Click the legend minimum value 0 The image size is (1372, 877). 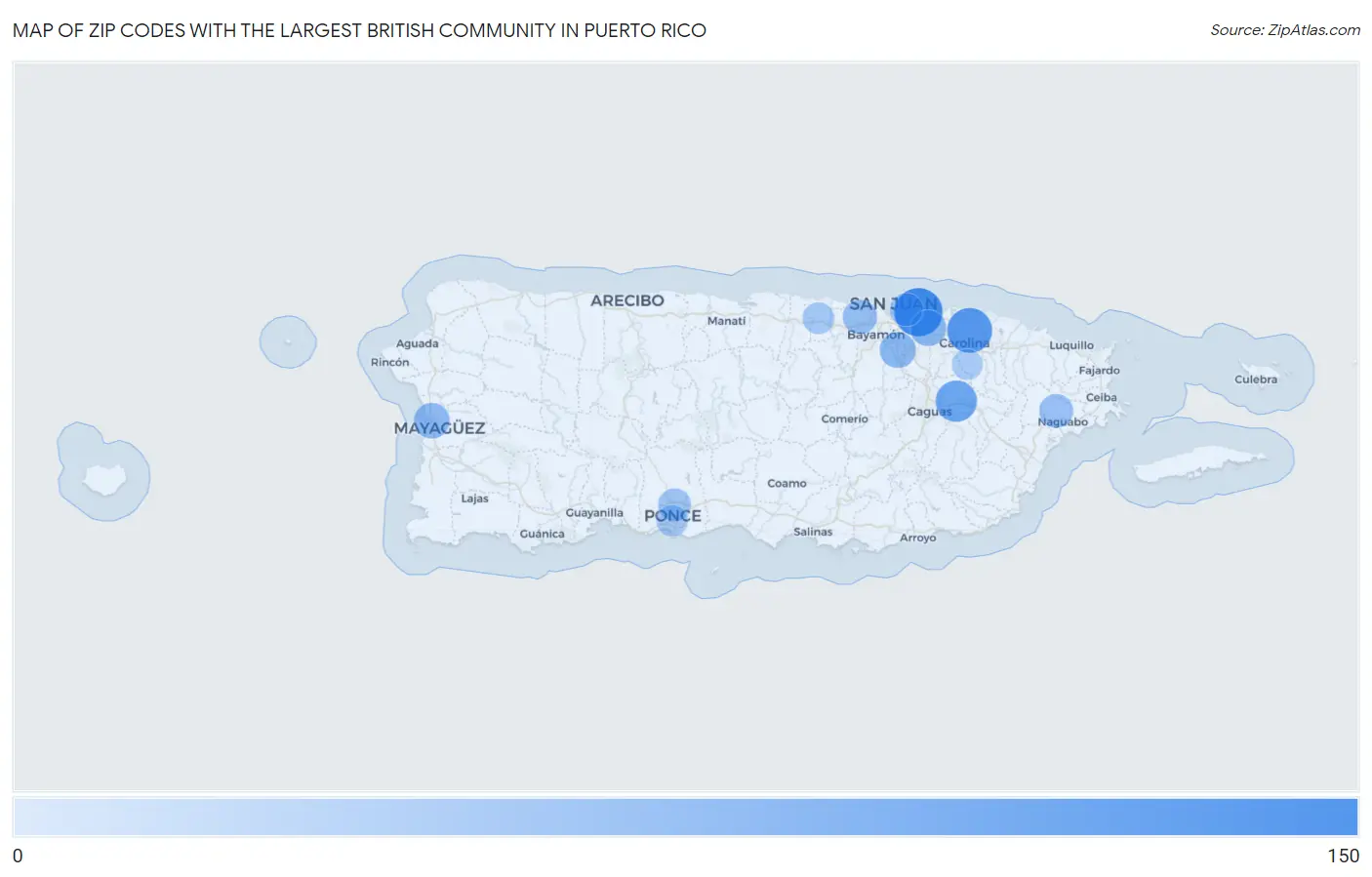coord(18,856)
